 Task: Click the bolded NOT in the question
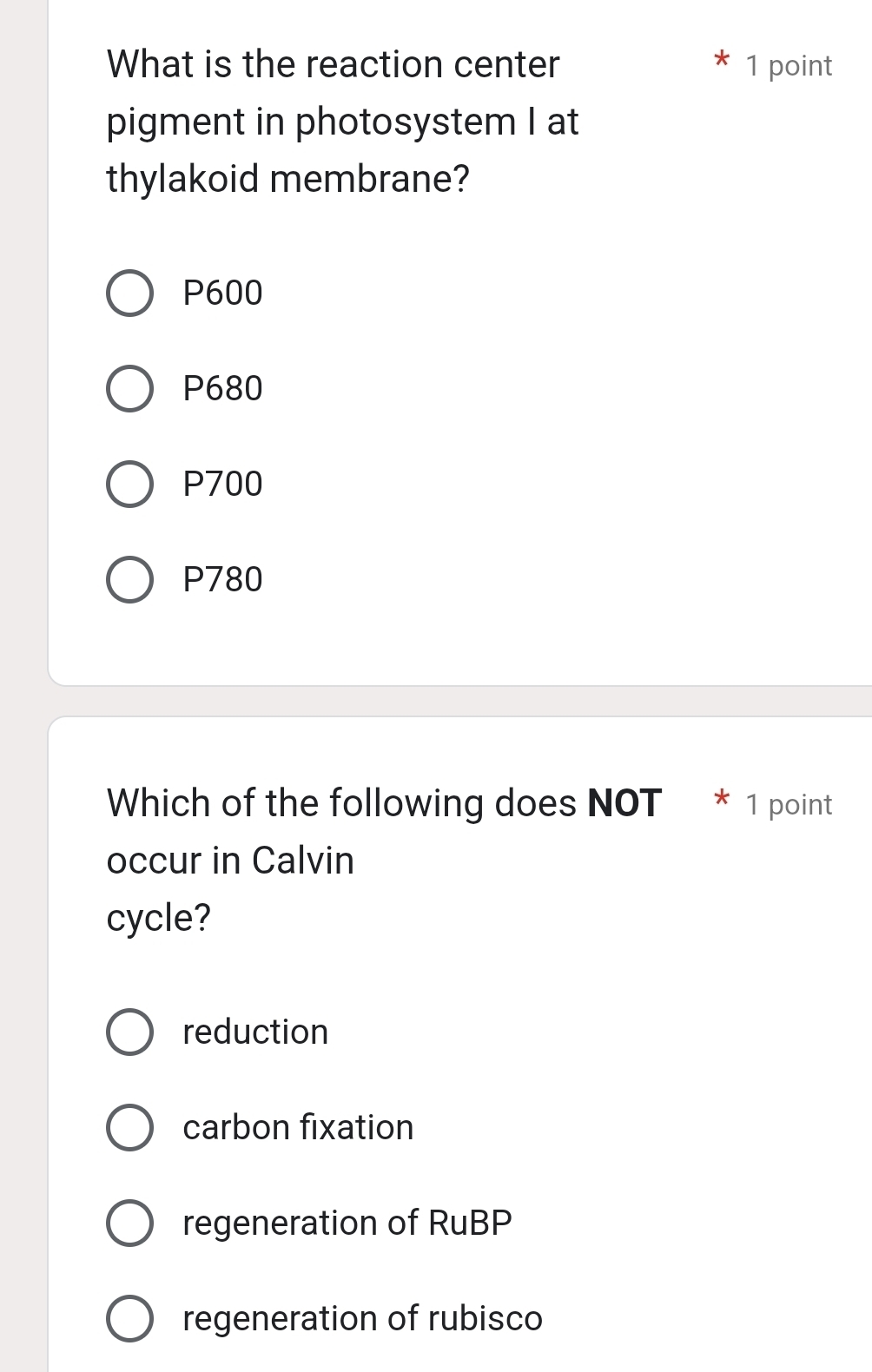624,802
